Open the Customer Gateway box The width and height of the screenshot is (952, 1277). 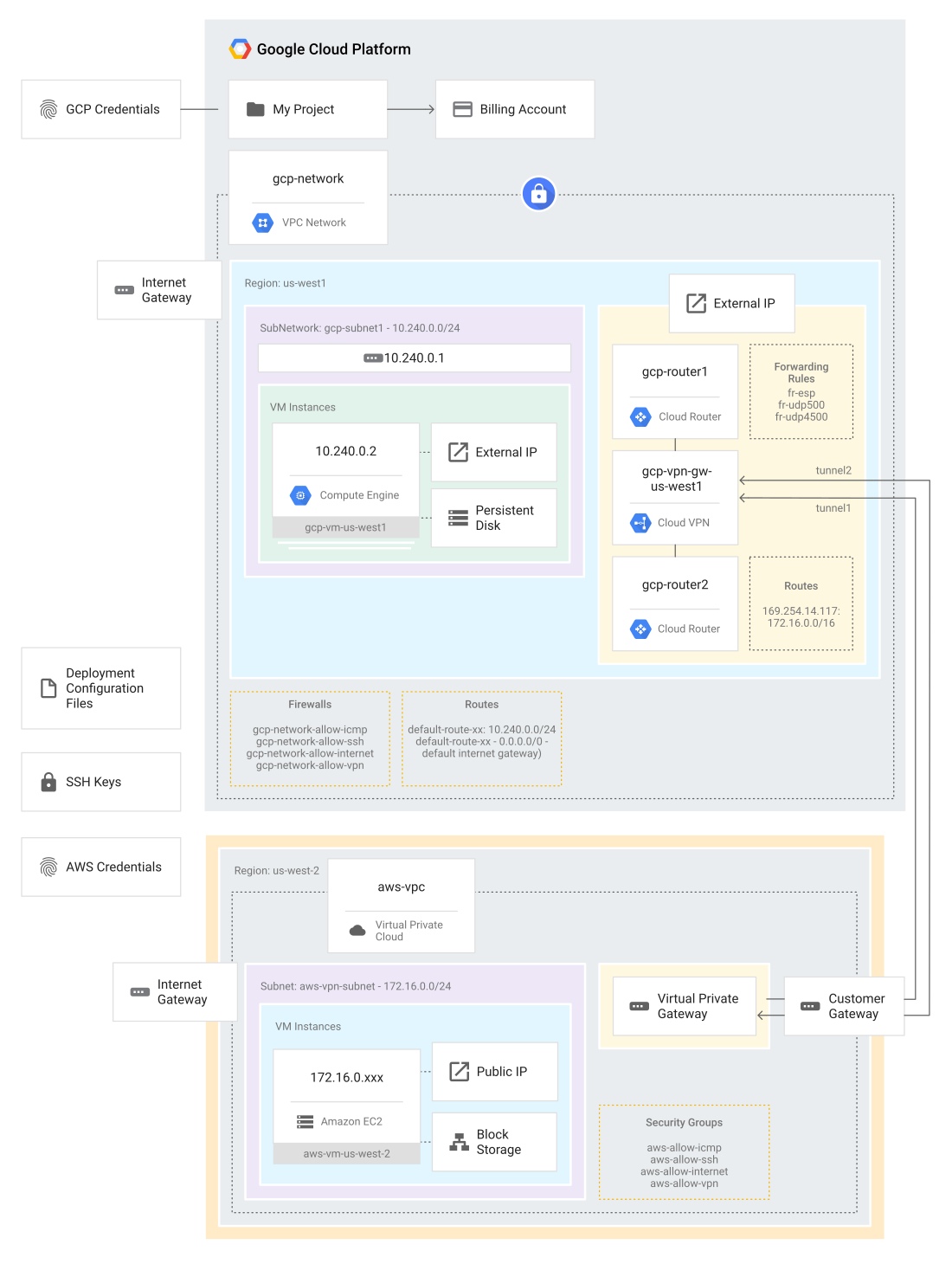click(x=844, y=1005)
